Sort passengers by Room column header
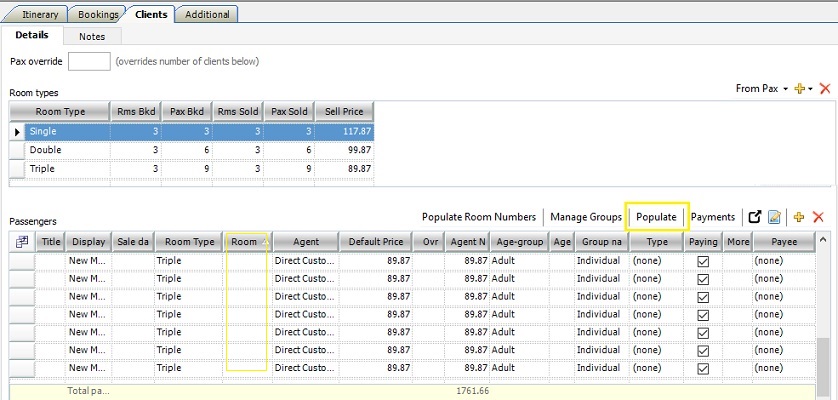Image resolution: width=838 pixels, height=400 pixels. [x=246, y=242]
